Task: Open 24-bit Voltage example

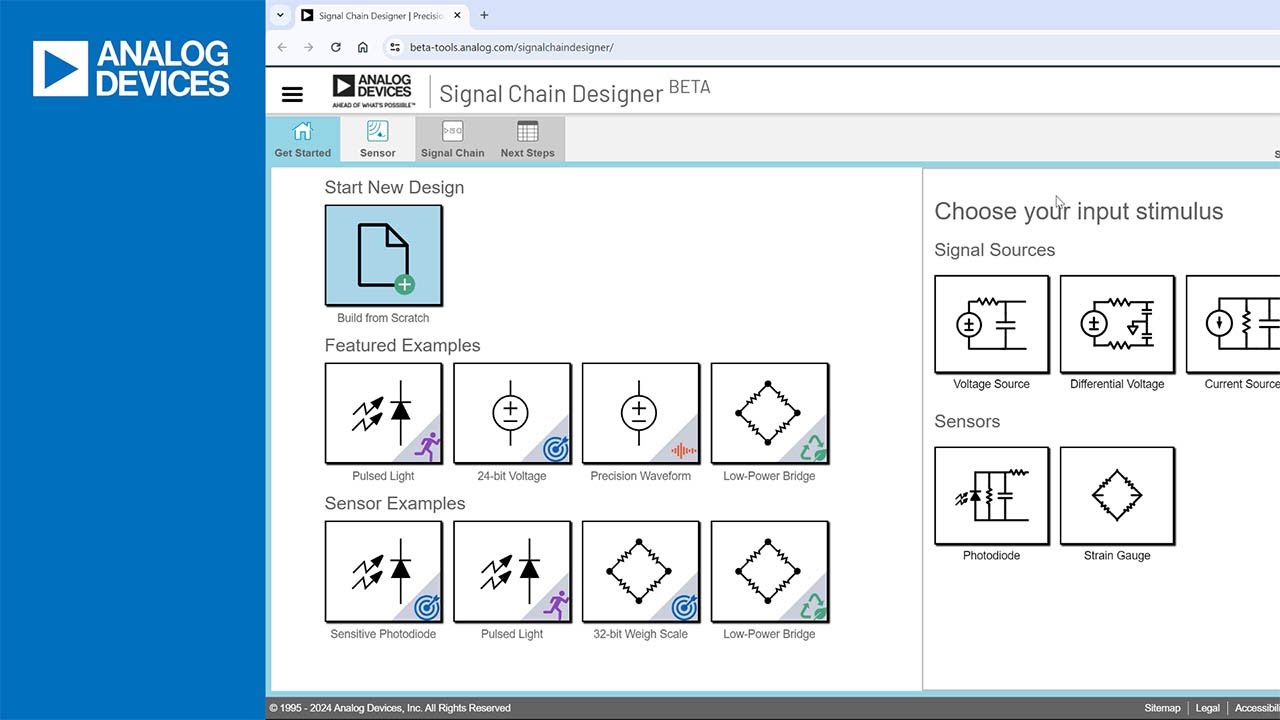Action: pyautogui.click(x=512, y=413)
